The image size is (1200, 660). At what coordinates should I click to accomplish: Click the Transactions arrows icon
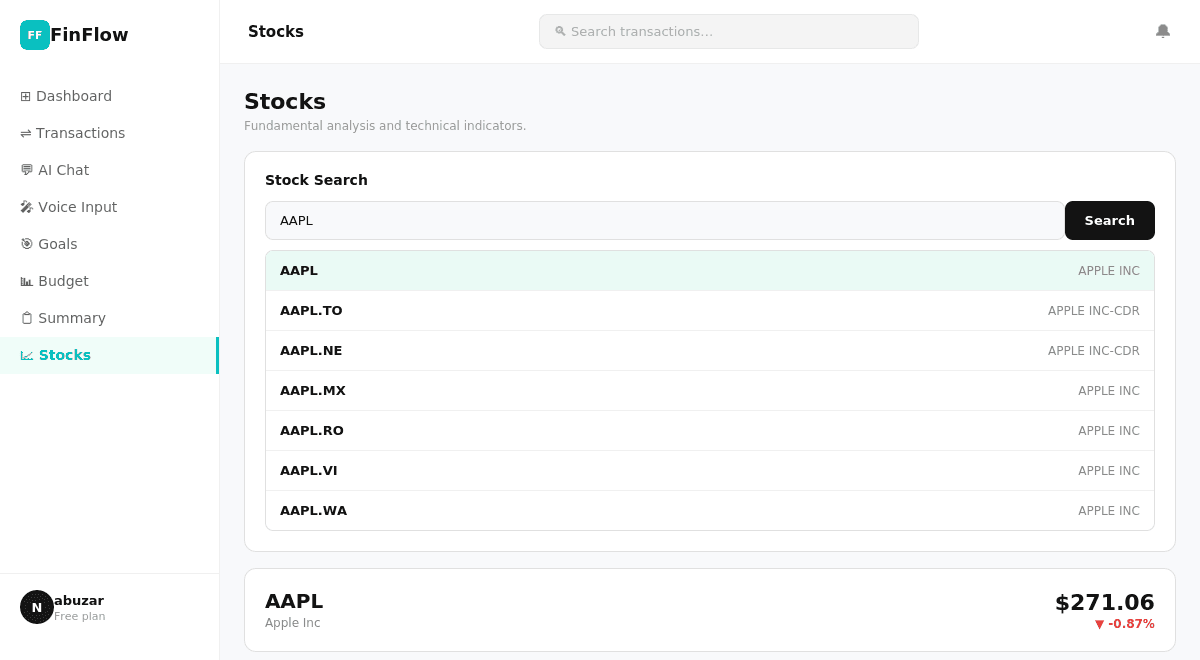[26, 133]
